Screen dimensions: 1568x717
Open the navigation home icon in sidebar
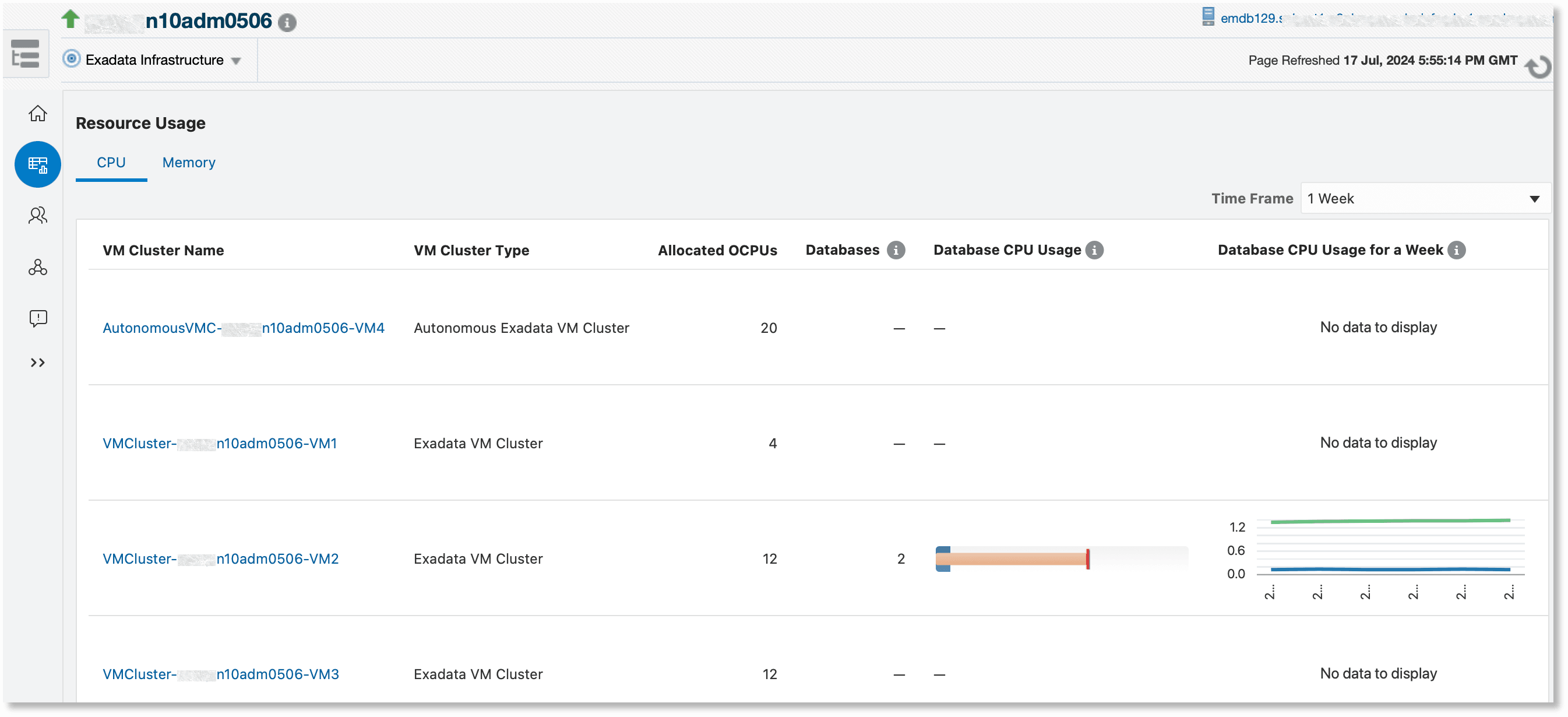click(37, 114)
